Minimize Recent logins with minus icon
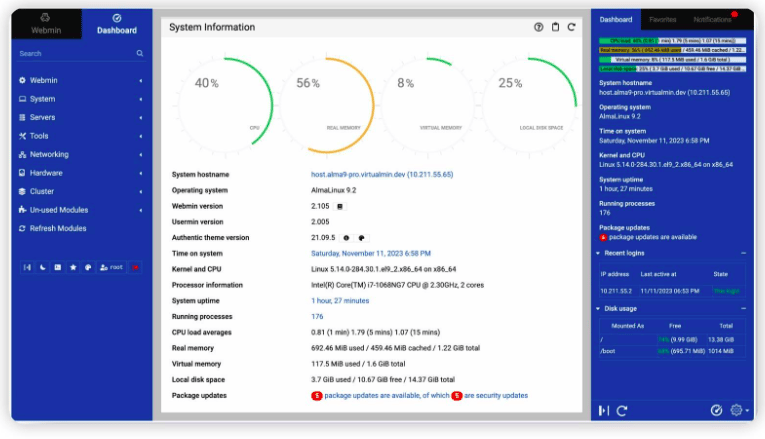 pos(743,253)
